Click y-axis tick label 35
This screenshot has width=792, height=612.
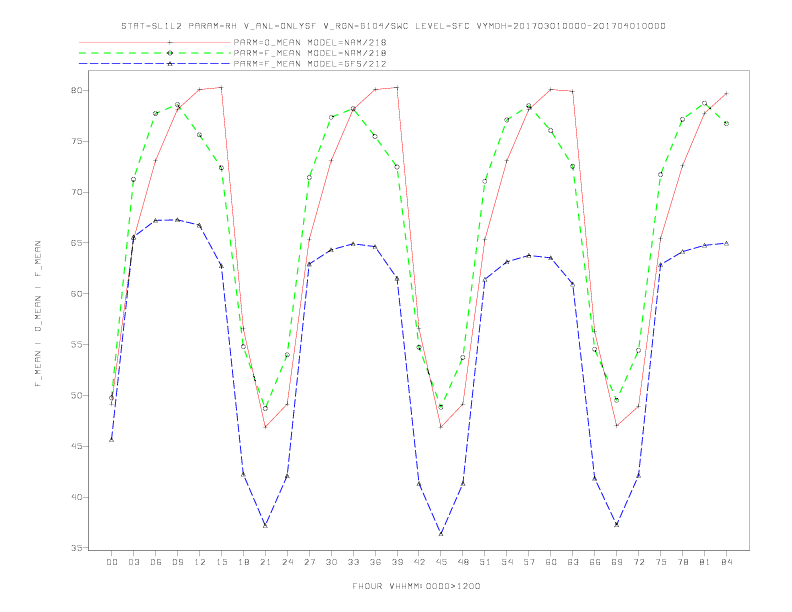76,548
